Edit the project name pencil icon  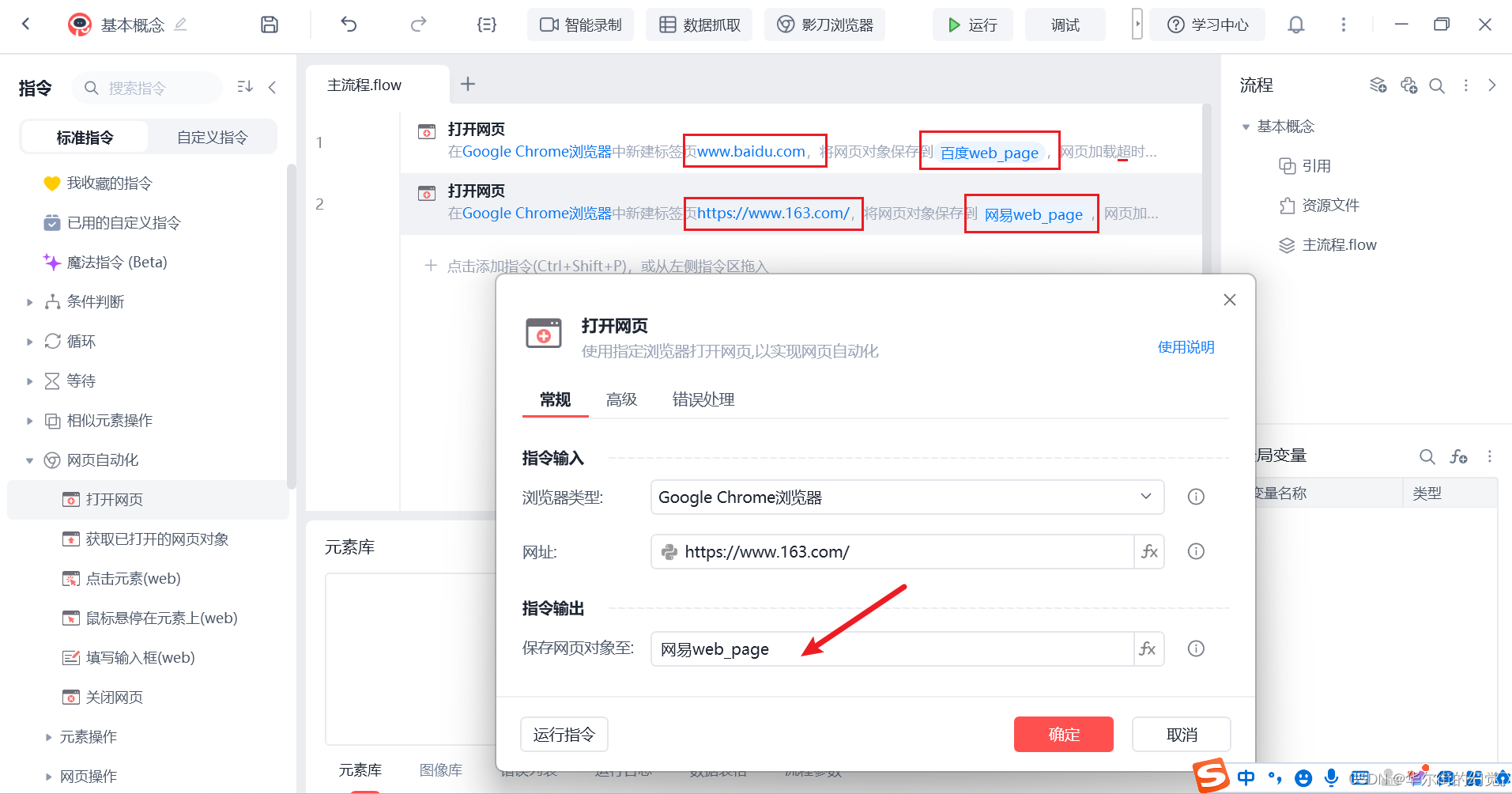pos(180,25)
